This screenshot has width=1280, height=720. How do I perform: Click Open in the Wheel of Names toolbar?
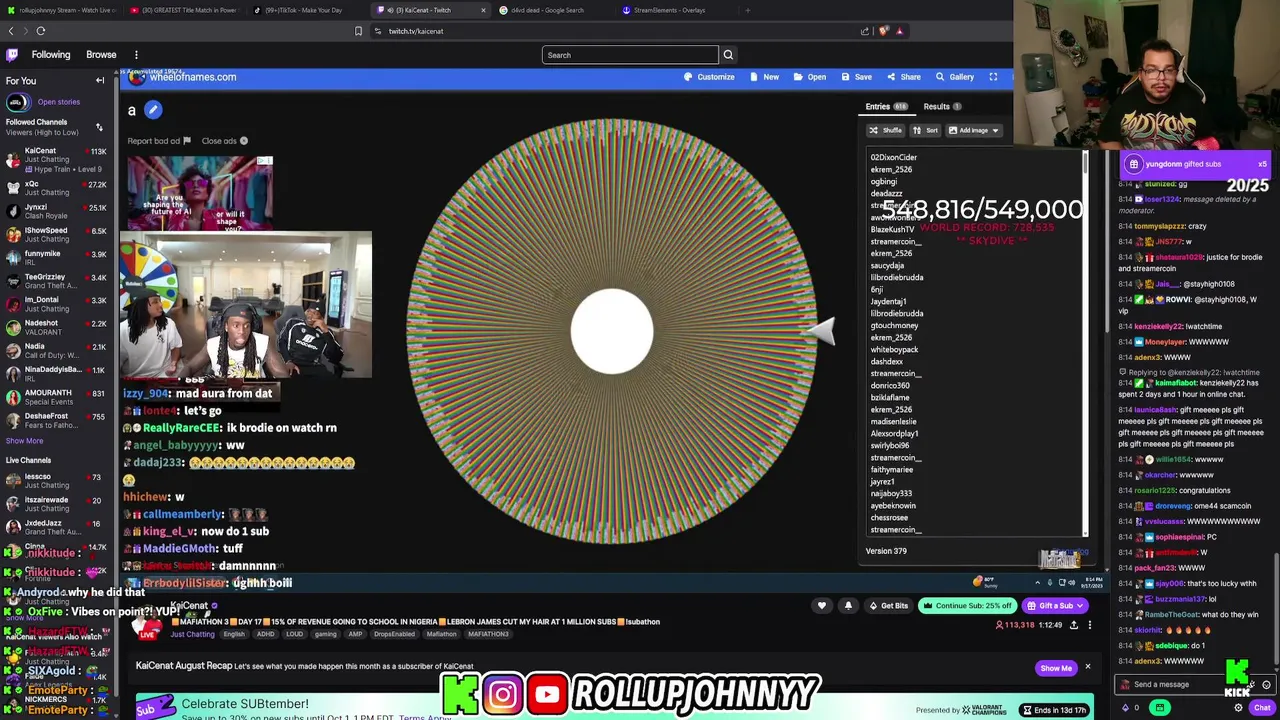(810, 77)
